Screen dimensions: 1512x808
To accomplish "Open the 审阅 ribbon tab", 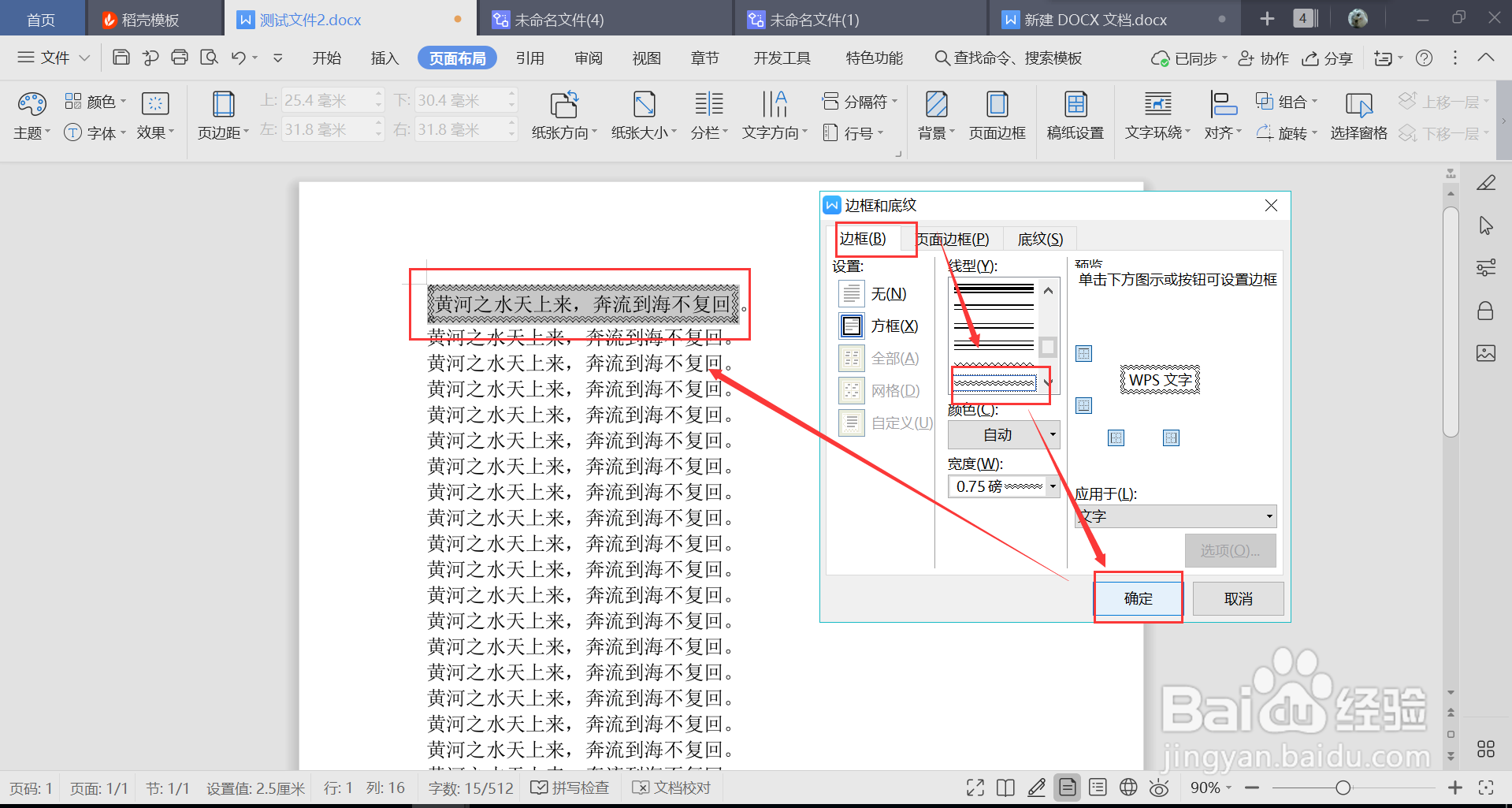I will (589, 58).
